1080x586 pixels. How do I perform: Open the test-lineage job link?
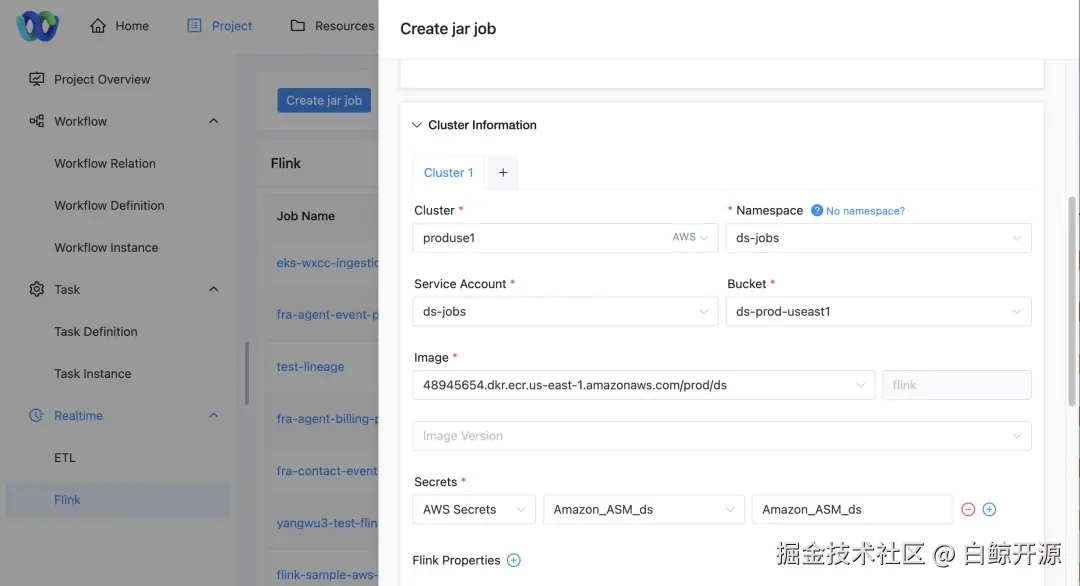click(310, 366)
